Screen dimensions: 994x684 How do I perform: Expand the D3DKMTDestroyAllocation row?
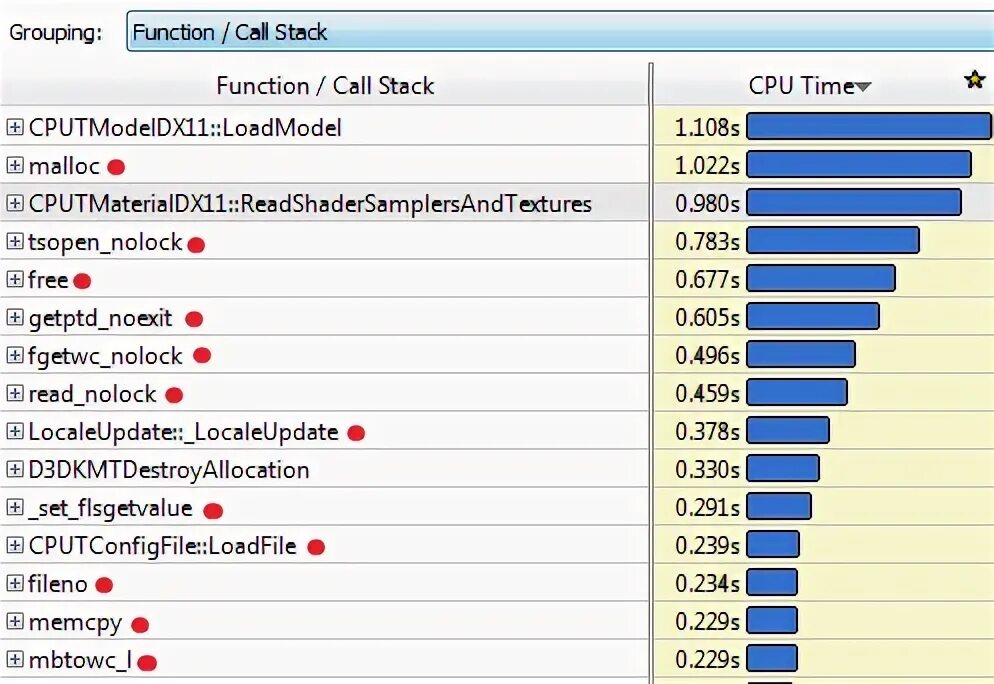[14, 470]
